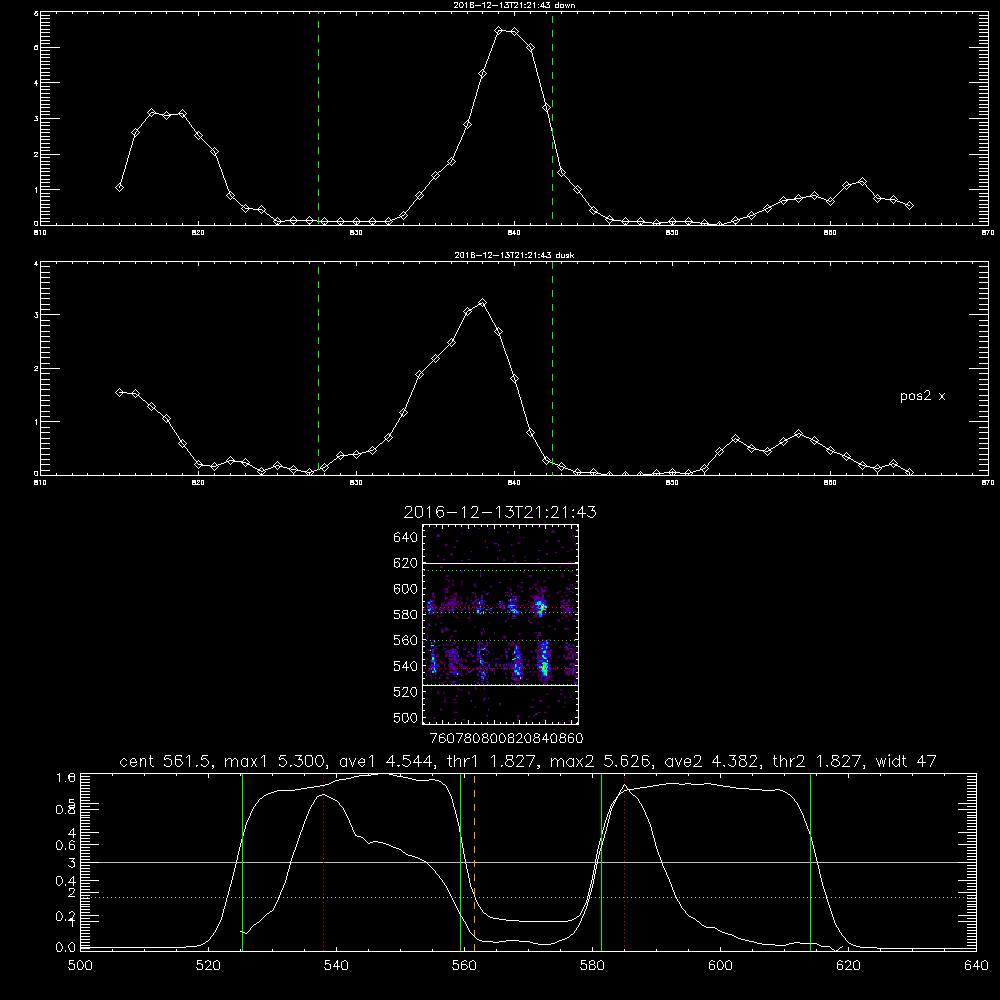Click the '540' x-axis label of bottom plot
This screenshot has height=1000, width=1000.
click(x=336, y=966)
